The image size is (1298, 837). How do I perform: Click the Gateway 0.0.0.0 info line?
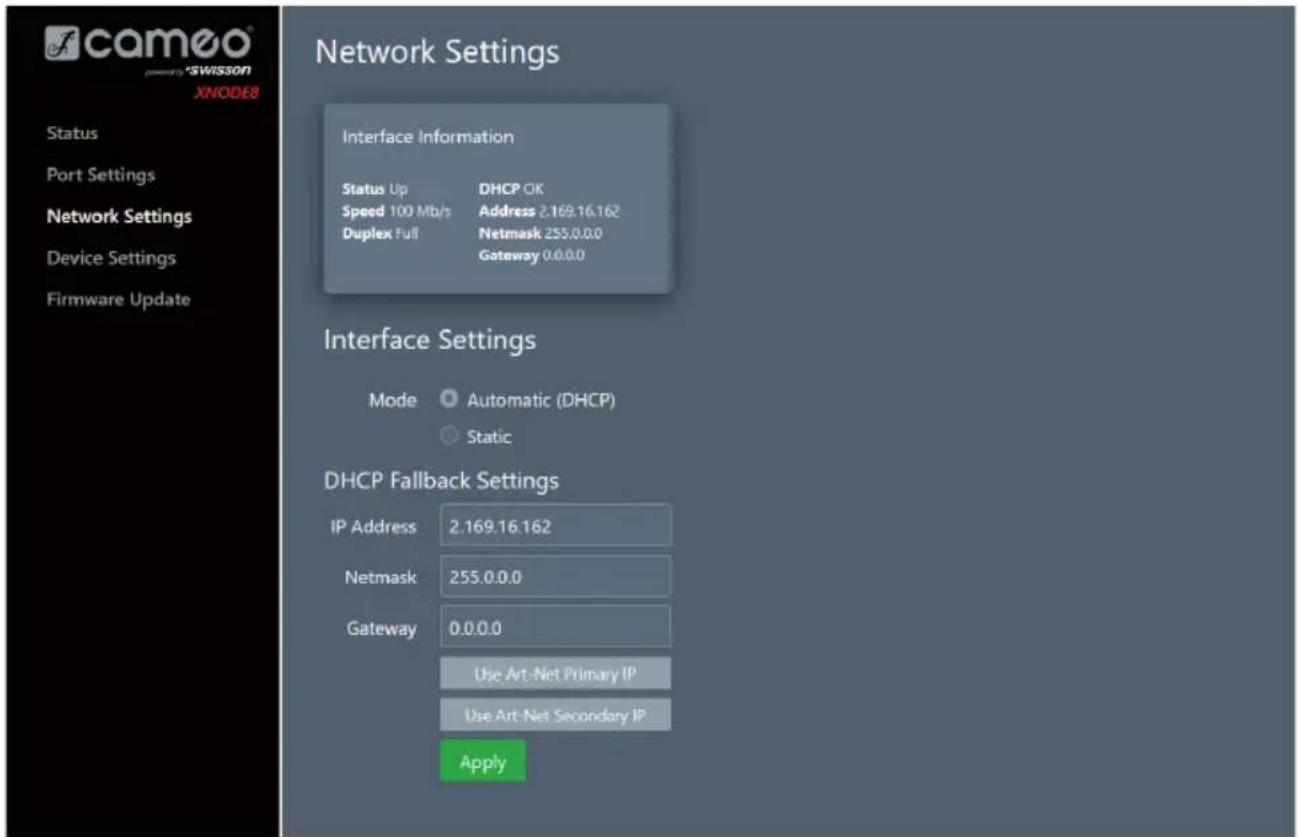532,255
